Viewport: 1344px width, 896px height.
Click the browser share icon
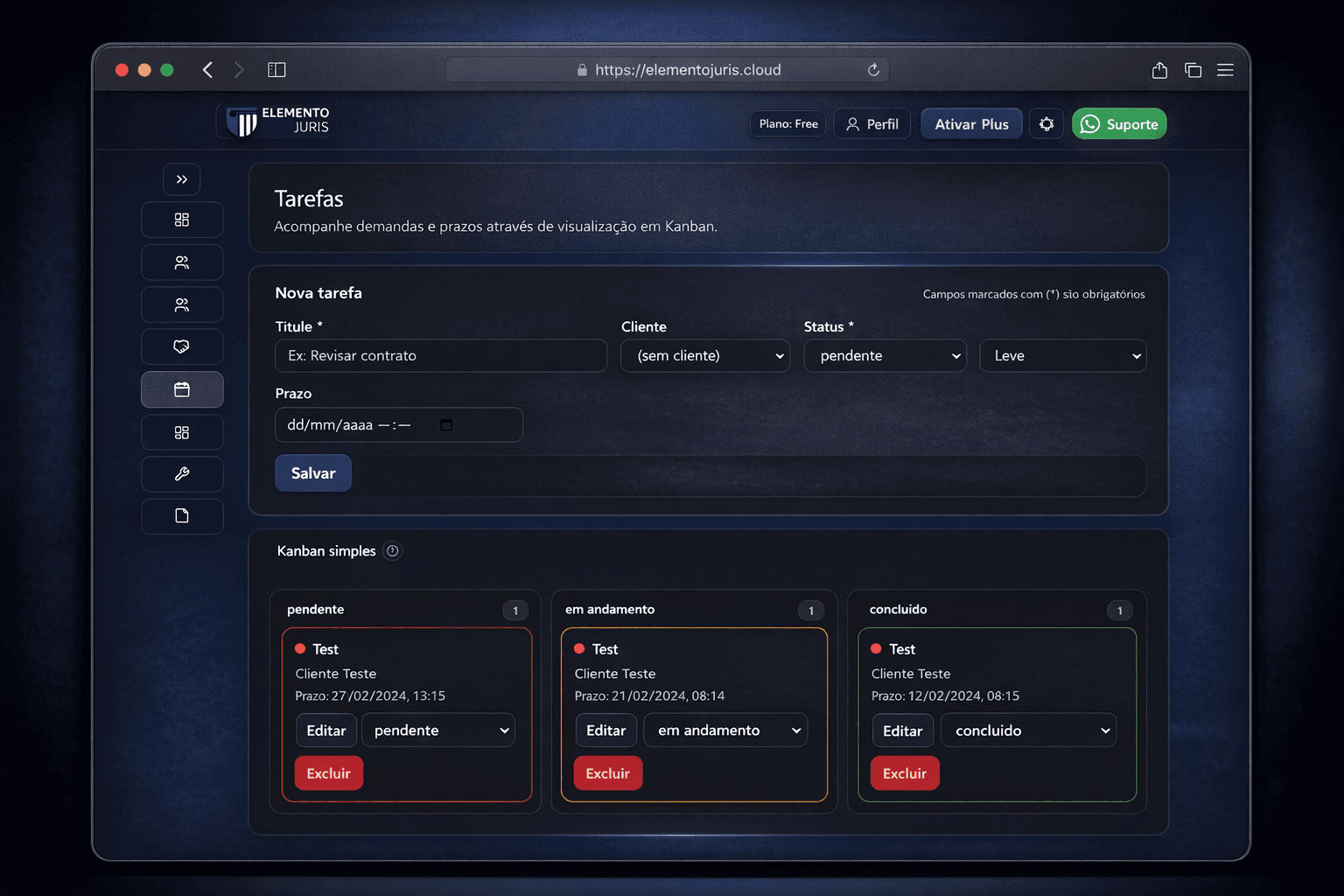coord(1159,70)
